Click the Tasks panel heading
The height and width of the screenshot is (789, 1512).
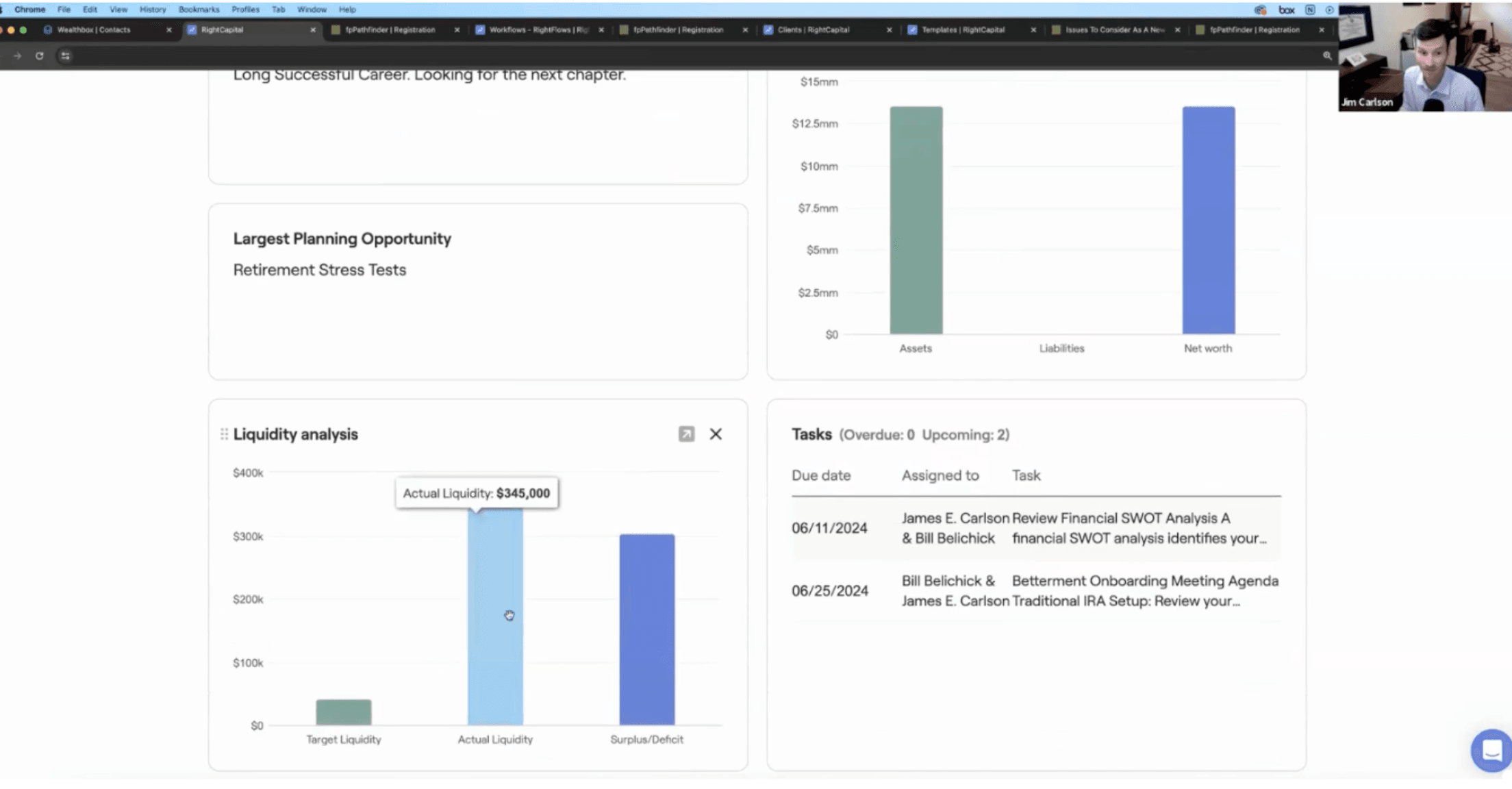click(811, 434)
